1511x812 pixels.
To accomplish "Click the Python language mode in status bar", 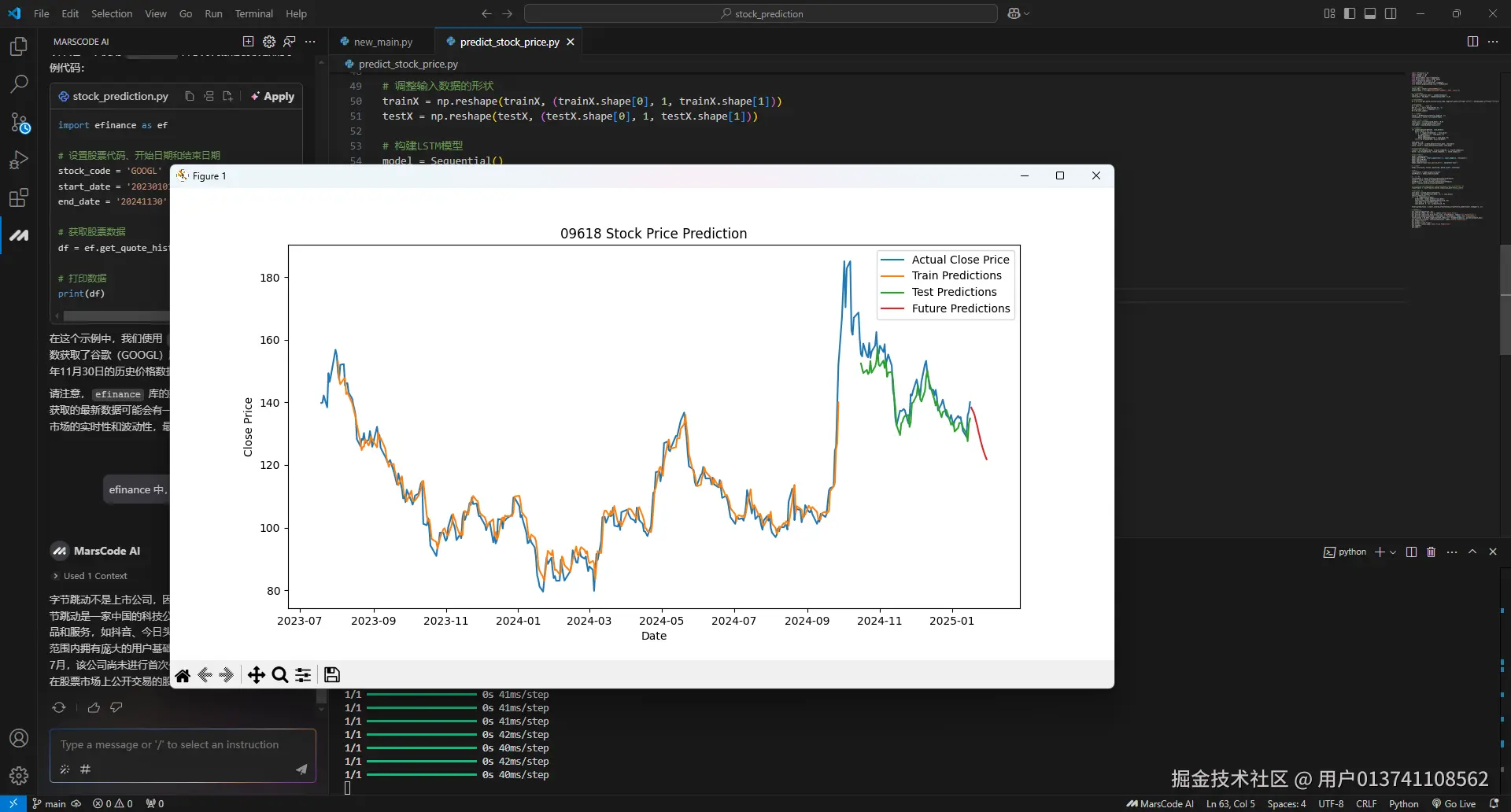I will pyautogui.click(x=1403, y=803).
